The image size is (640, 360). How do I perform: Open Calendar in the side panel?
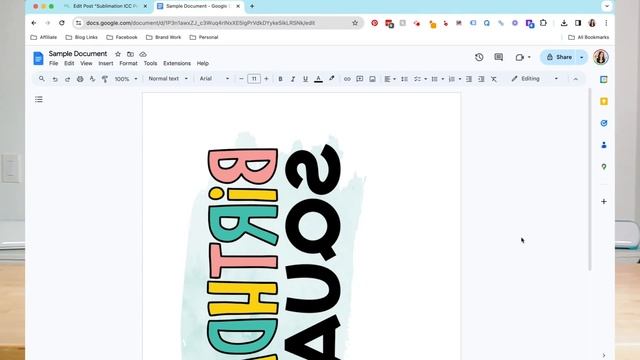604,80
